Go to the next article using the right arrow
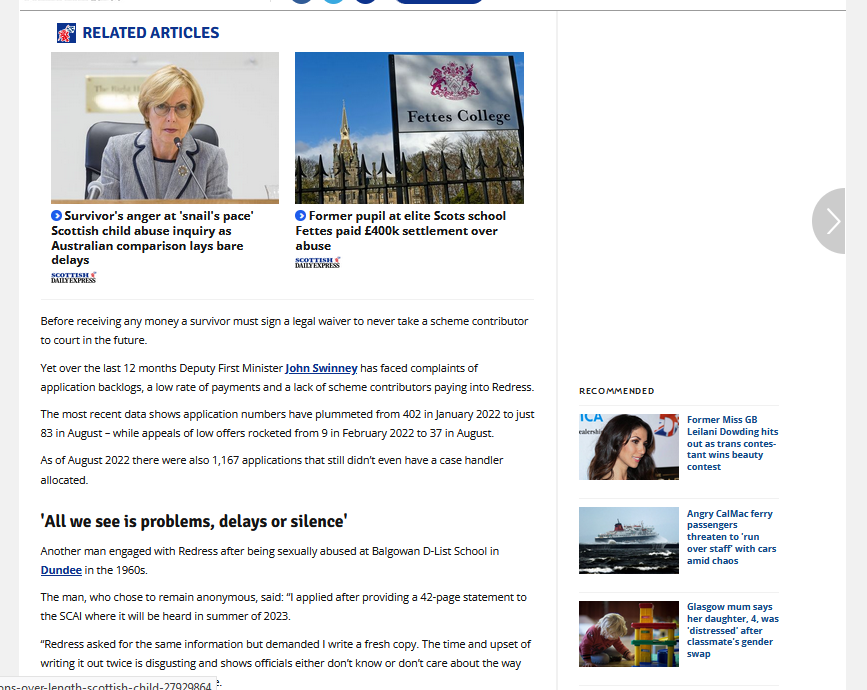867x690 pixels. (x=829, y=221)
